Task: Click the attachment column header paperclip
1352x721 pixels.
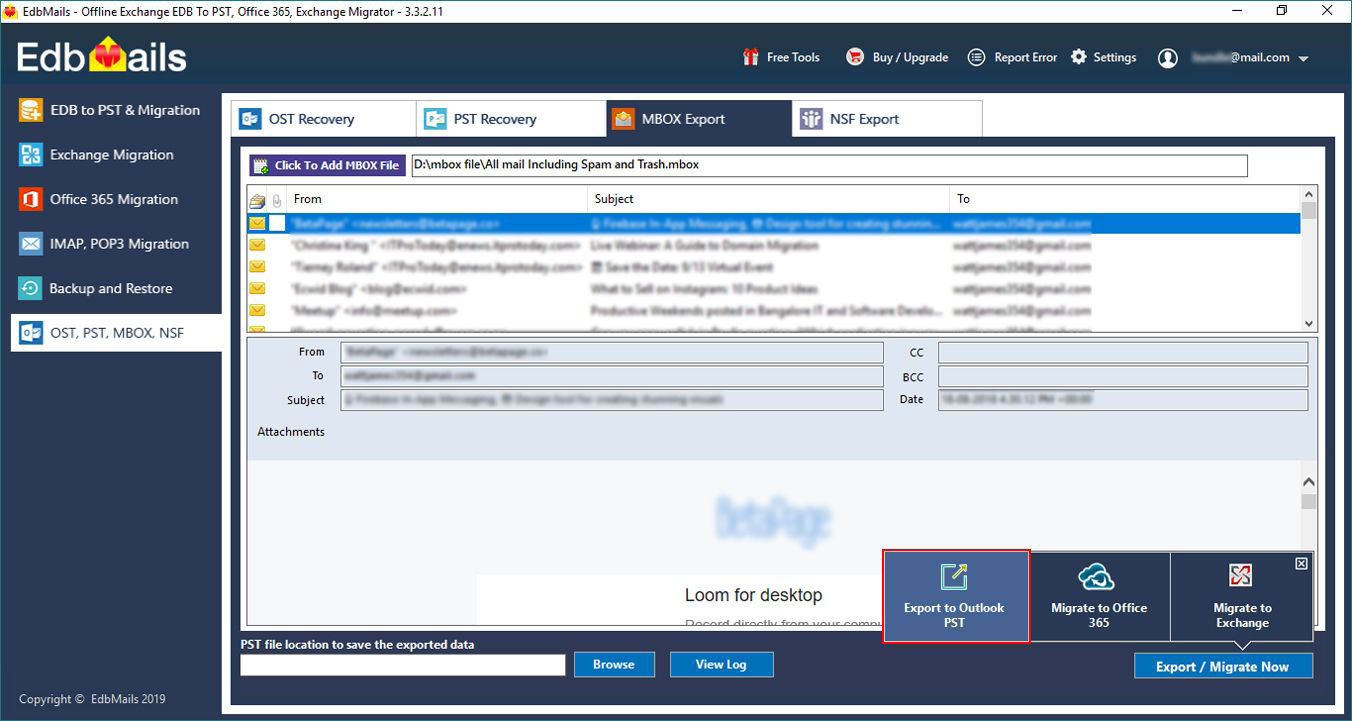Action: 277,200
